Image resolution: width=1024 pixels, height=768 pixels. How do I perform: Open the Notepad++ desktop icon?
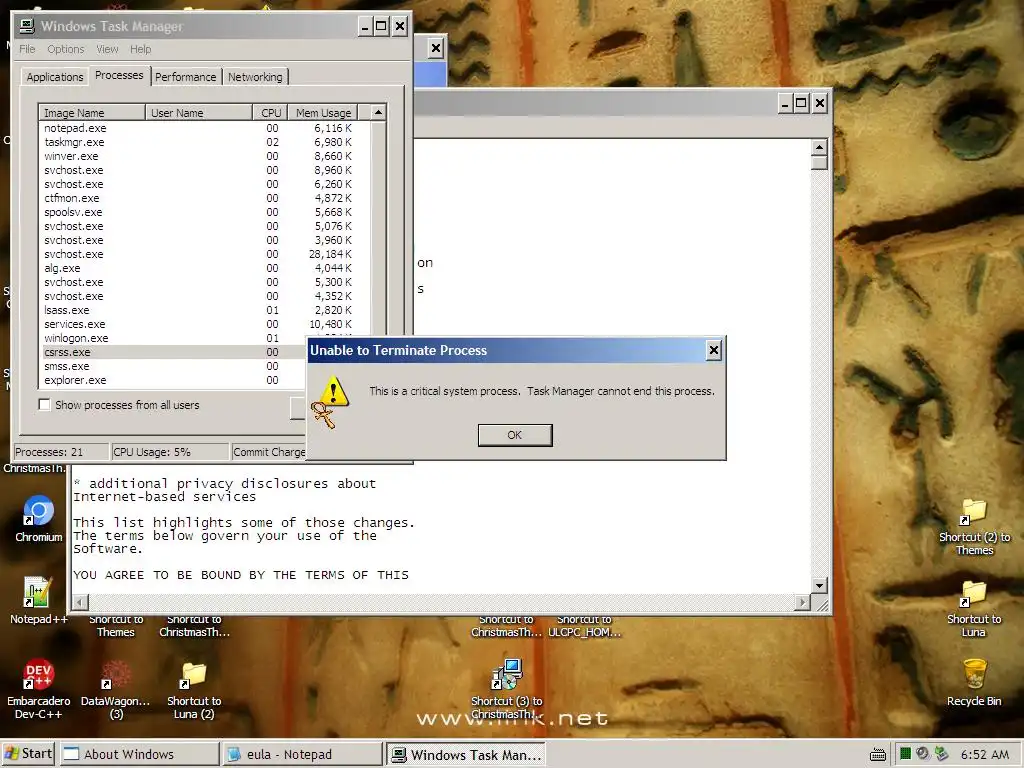[x=38, y=601]
